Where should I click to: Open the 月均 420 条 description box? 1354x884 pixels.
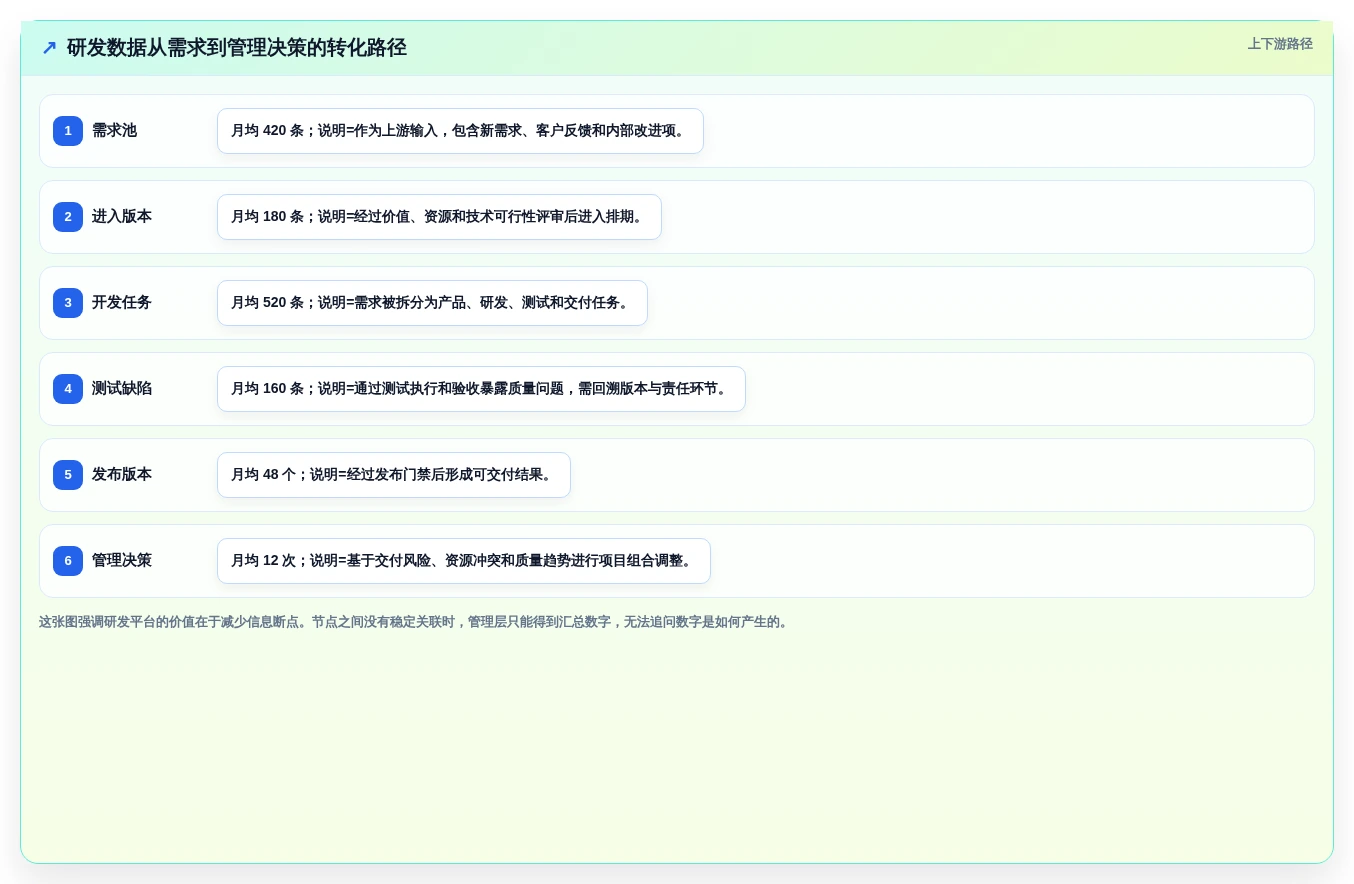(x=460, y=131)
